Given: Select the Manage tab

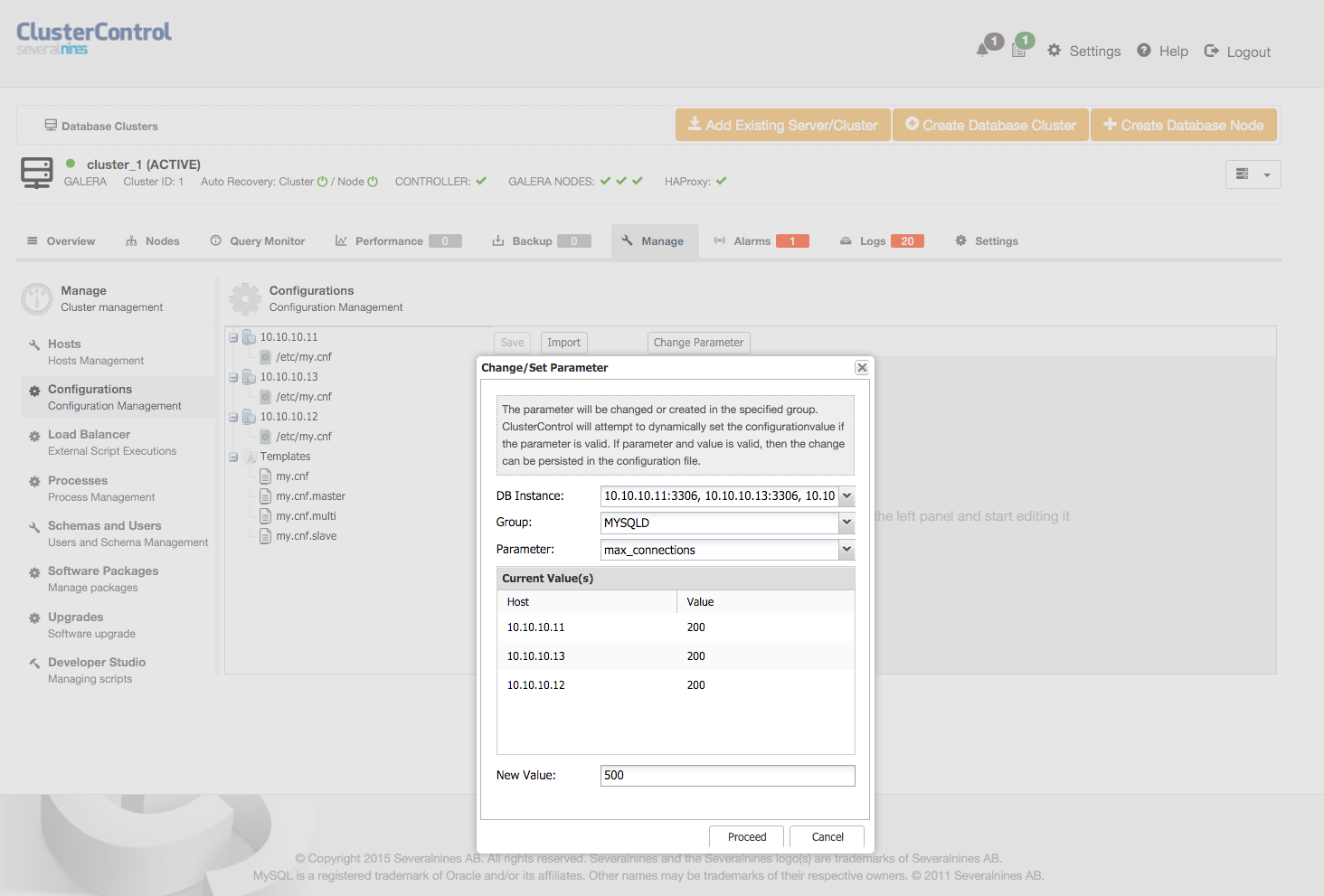Looking at the screenshot, I should (x=655, y=241).
